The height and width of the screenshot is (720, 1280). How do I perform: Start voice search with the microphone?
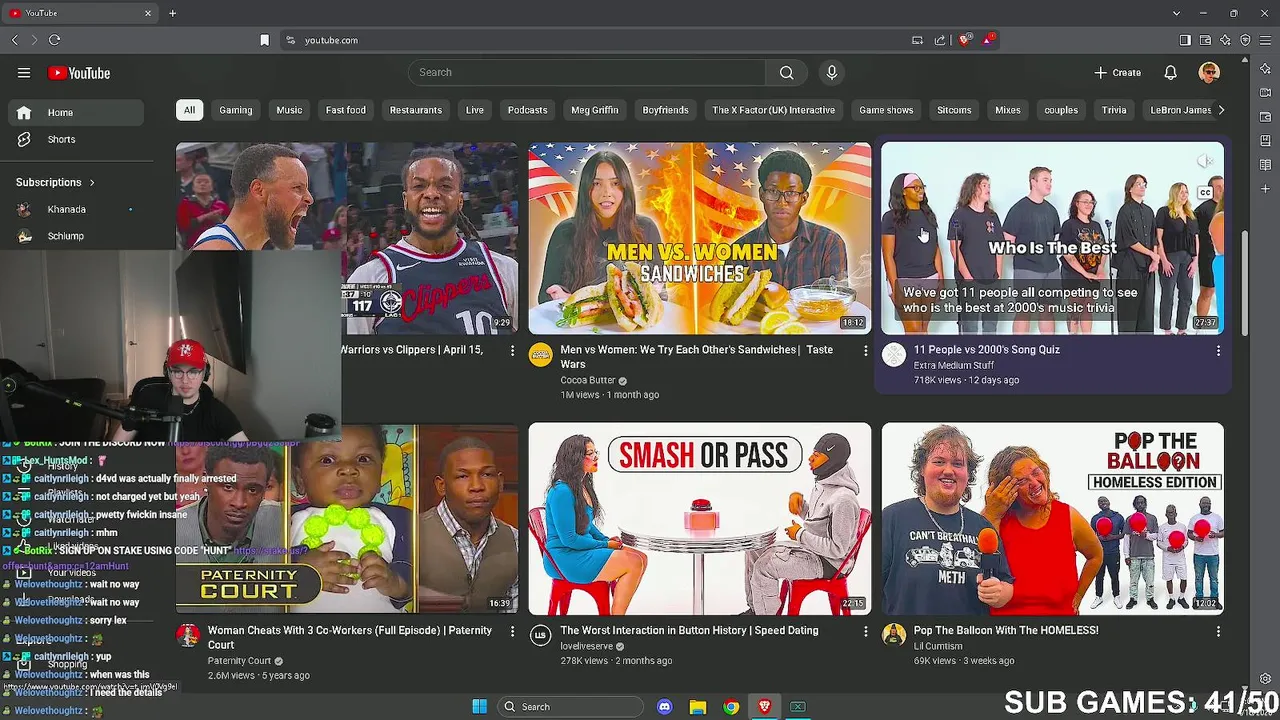[831, 72]
